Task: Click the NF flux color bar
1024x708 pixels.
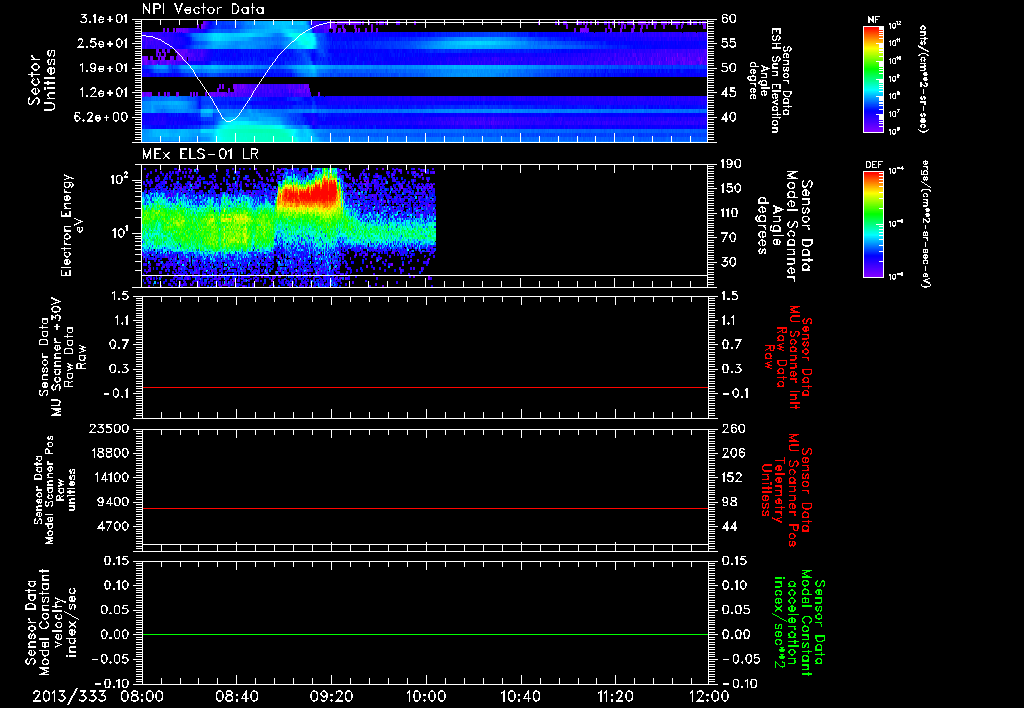Action: pos(874,78)
